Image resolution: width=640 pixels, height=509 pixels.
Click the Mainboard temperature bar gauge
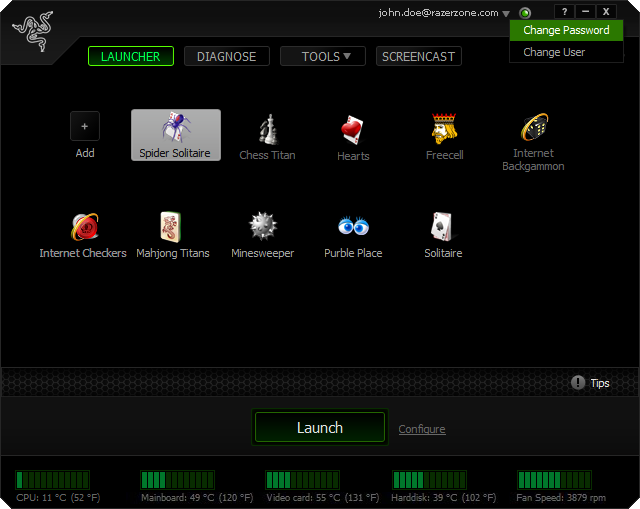(177, 480)
